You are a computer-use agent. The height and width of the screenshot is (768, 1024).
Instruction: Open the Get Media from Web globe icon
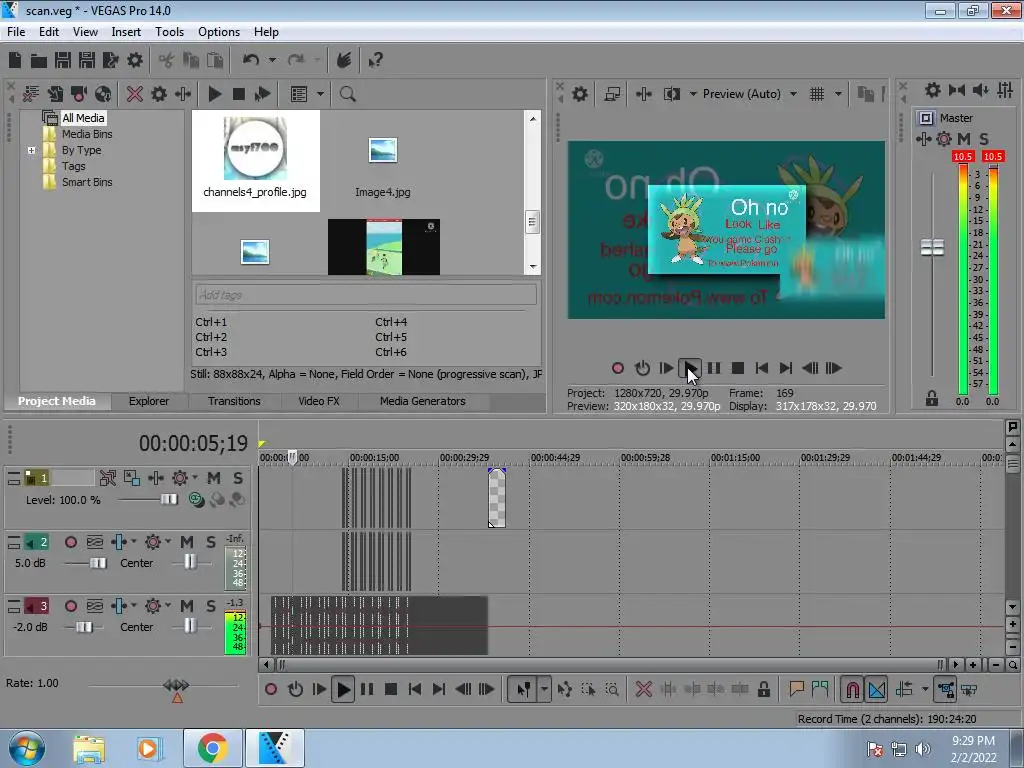pyautogui.click(x=103, y=94)
